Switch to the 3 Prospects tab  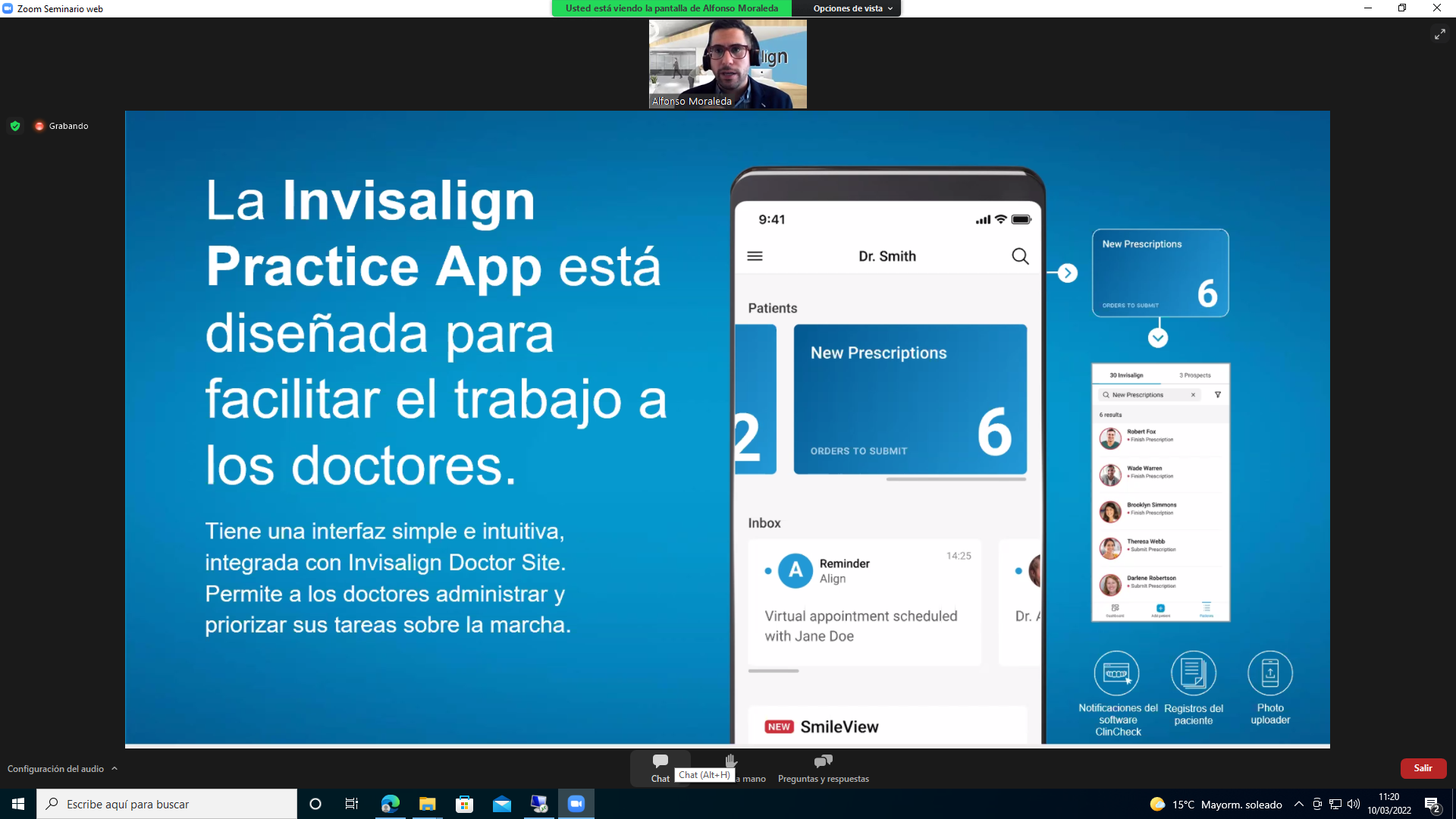click(1194, 375)
